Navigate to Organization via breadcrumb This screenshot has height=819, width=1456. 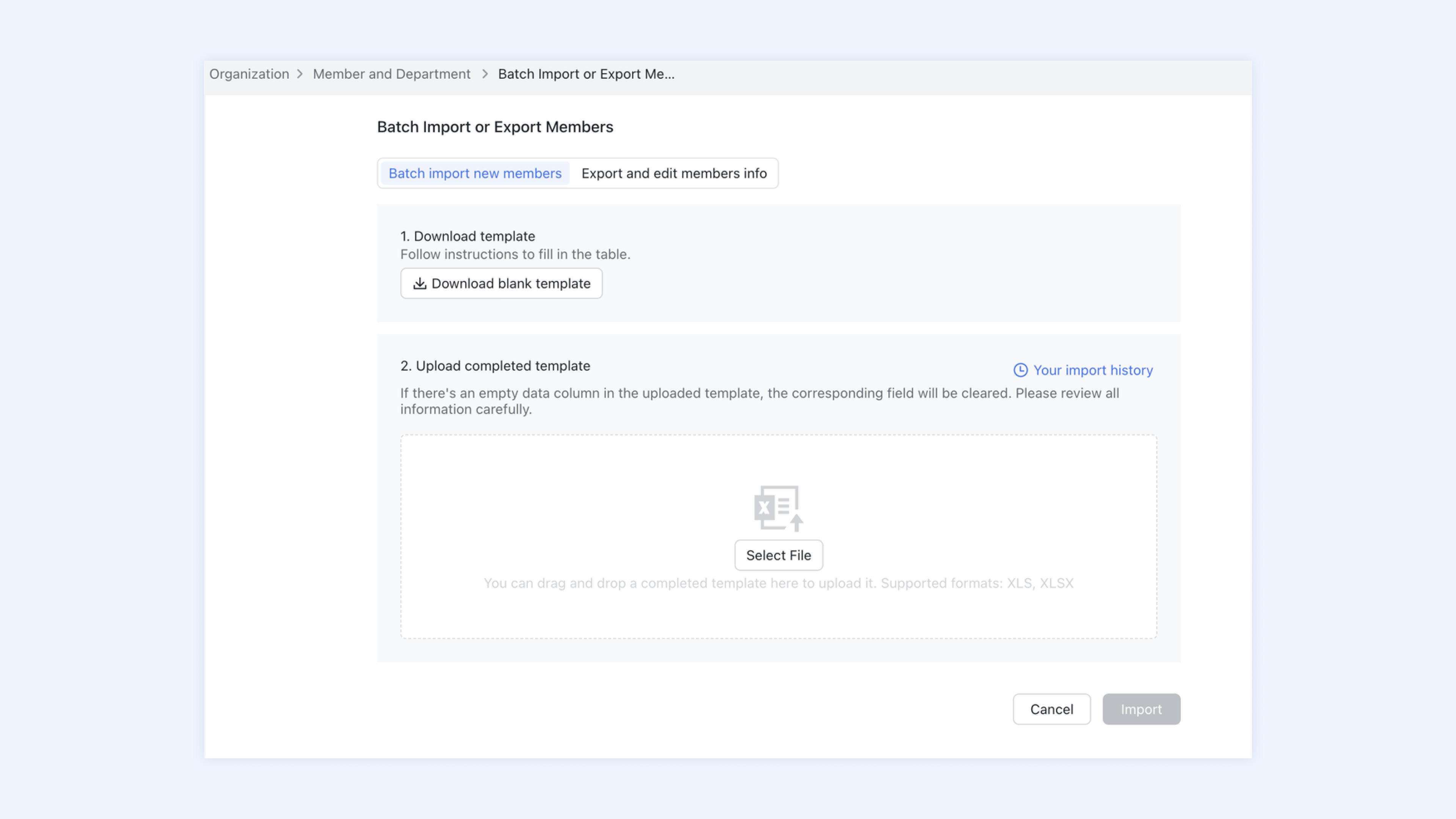point(249,74)
